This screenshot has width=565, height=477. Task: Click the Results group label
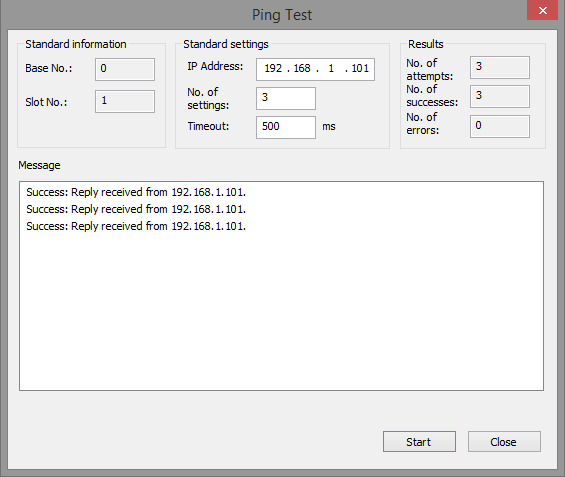[426, 44]
